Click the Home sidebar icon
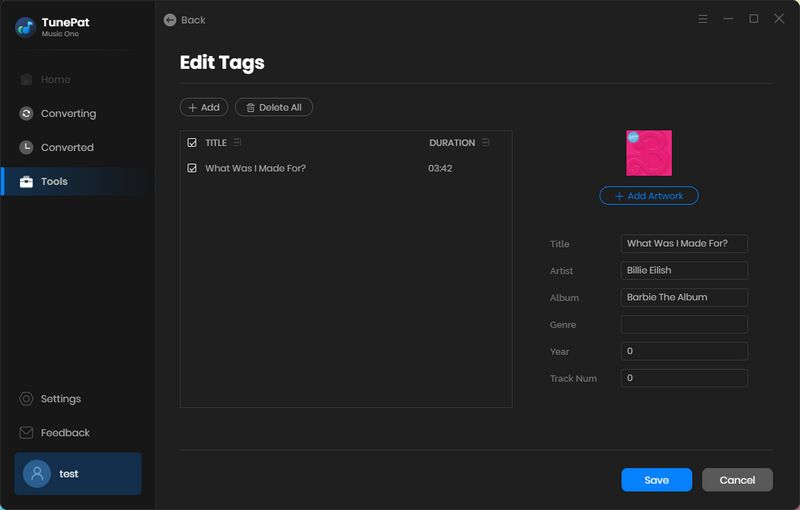This screenshot has height=510, width=800. (26, 80)
